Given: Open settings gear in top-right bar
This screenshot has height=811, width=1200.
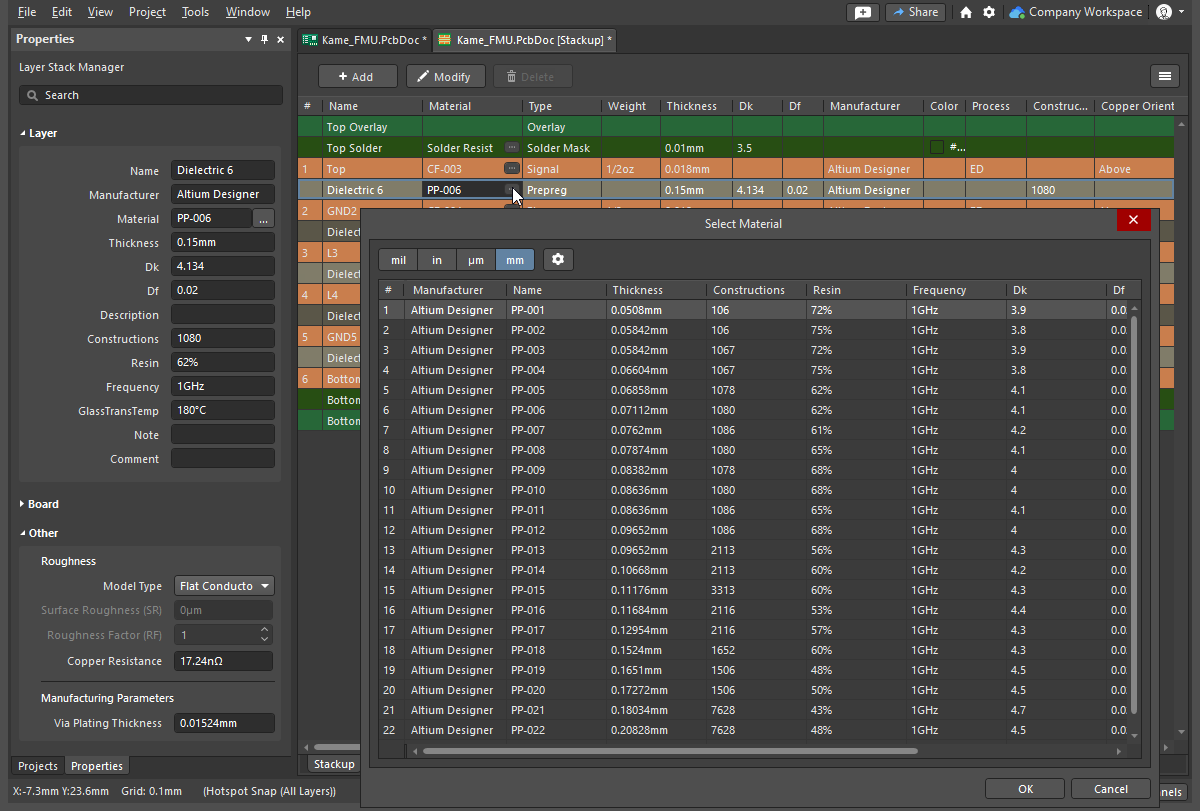Looking at the screenshot, I should pos(989,12).
